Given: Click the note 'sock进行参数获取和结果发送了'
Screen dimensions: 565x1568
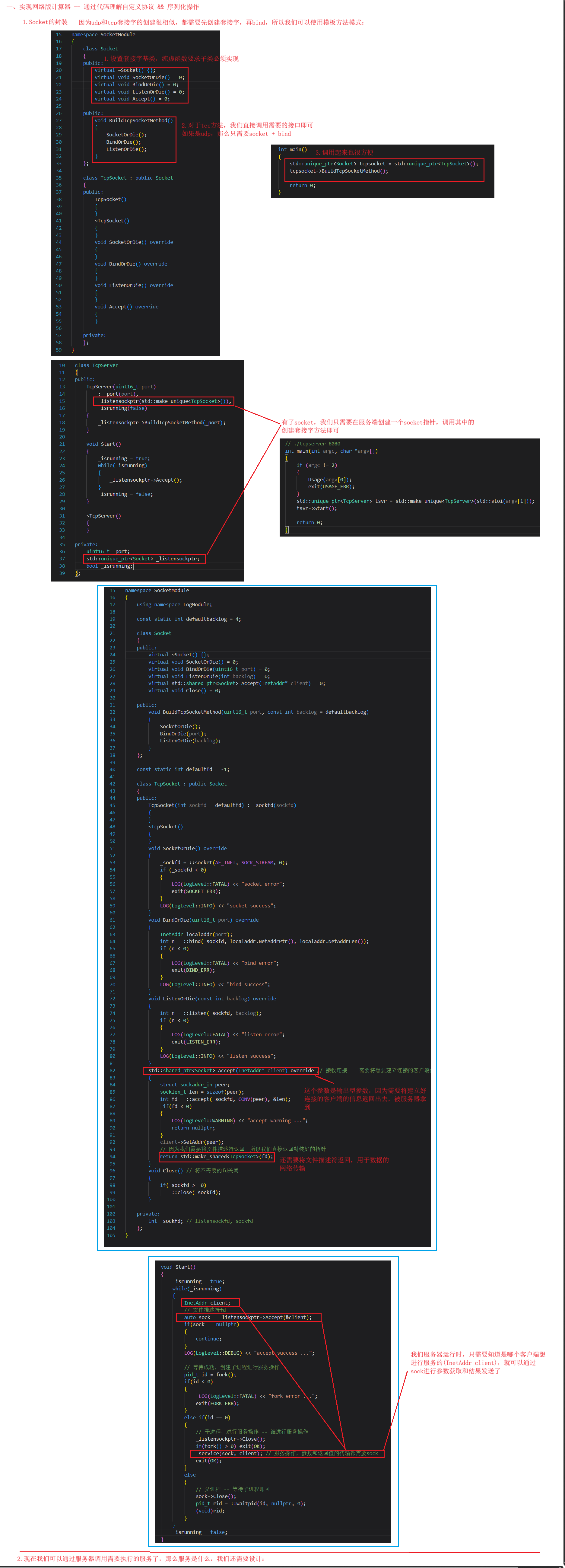Looking at the screenshot, I should pyautogui.click(x=455, y=1371).
